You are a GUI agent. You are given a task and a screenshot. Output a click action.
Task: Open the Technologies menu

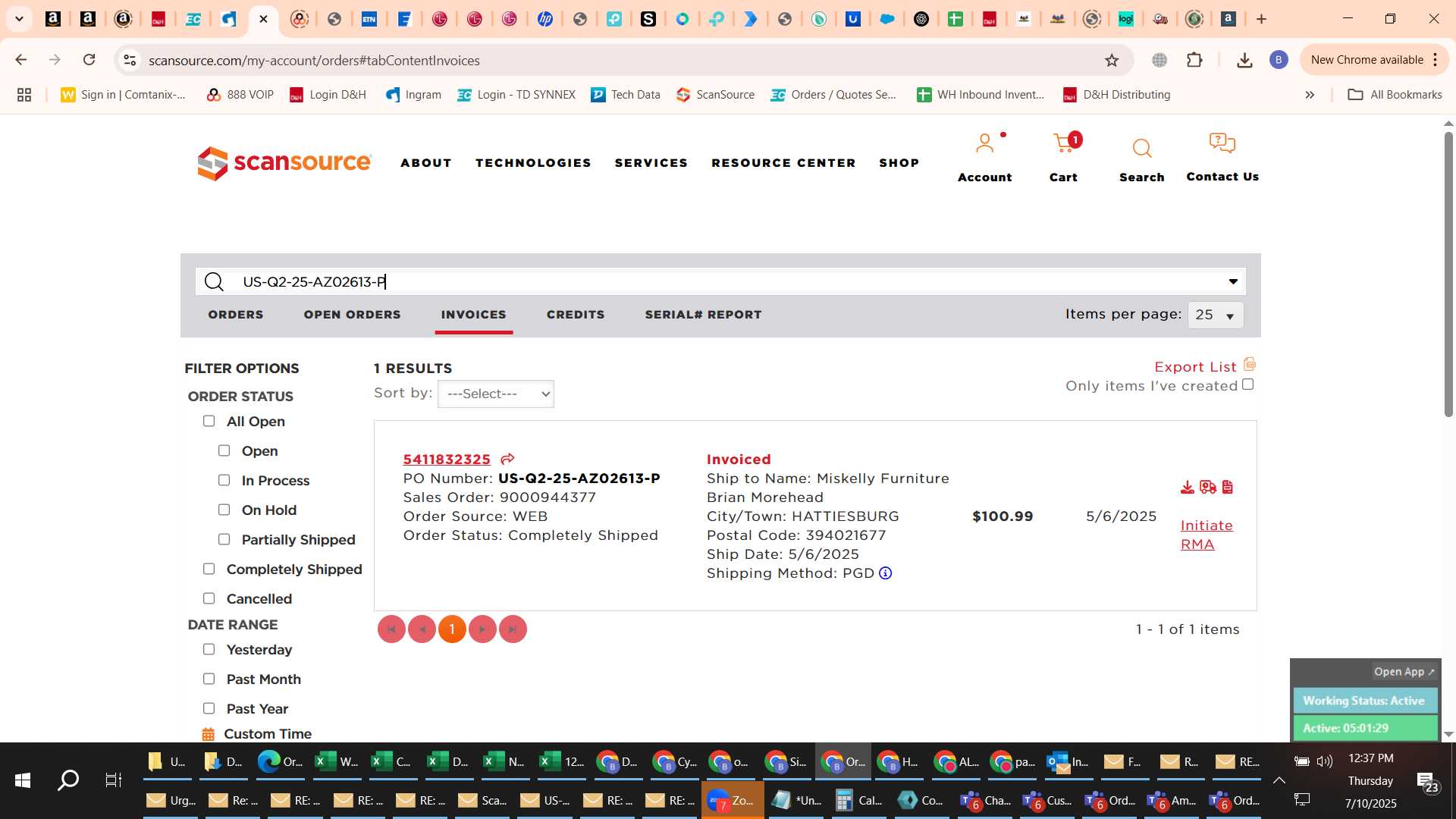pyautogui.click(x=533, y=163)
